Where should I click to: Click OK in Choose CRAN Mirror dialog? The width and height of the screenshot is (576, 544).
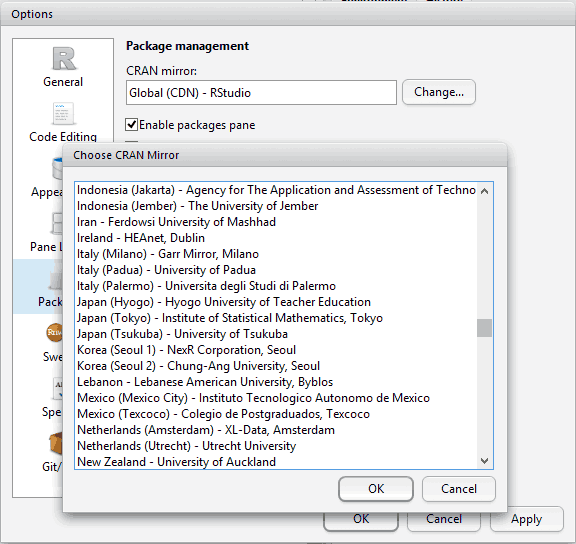376,489
